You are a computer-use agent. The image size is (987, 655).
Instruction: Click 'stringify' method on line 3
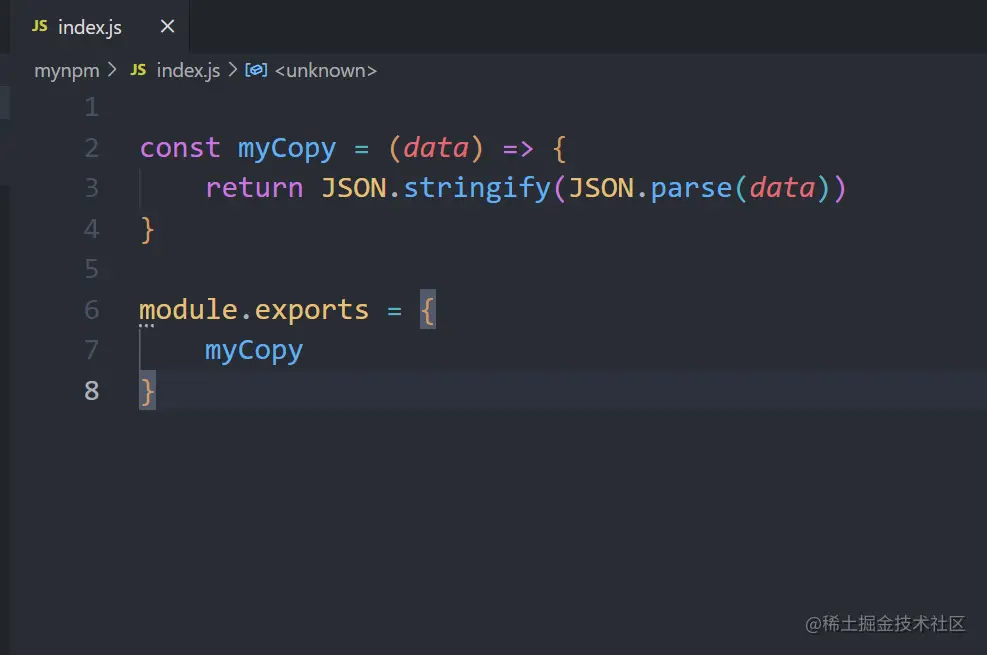pyautogui.click(x=477, y=189)
